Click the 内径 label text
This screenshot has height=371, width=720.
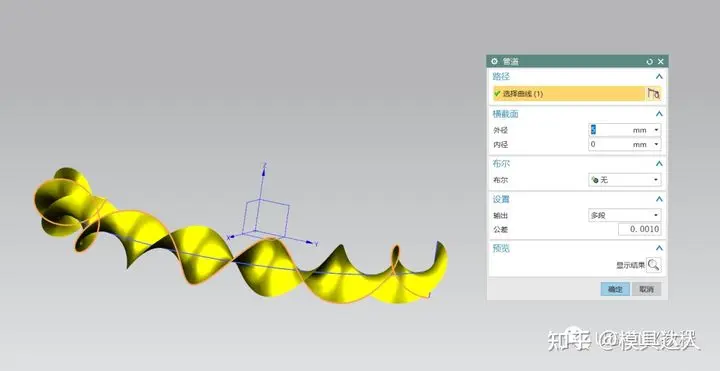pos(501,145)
